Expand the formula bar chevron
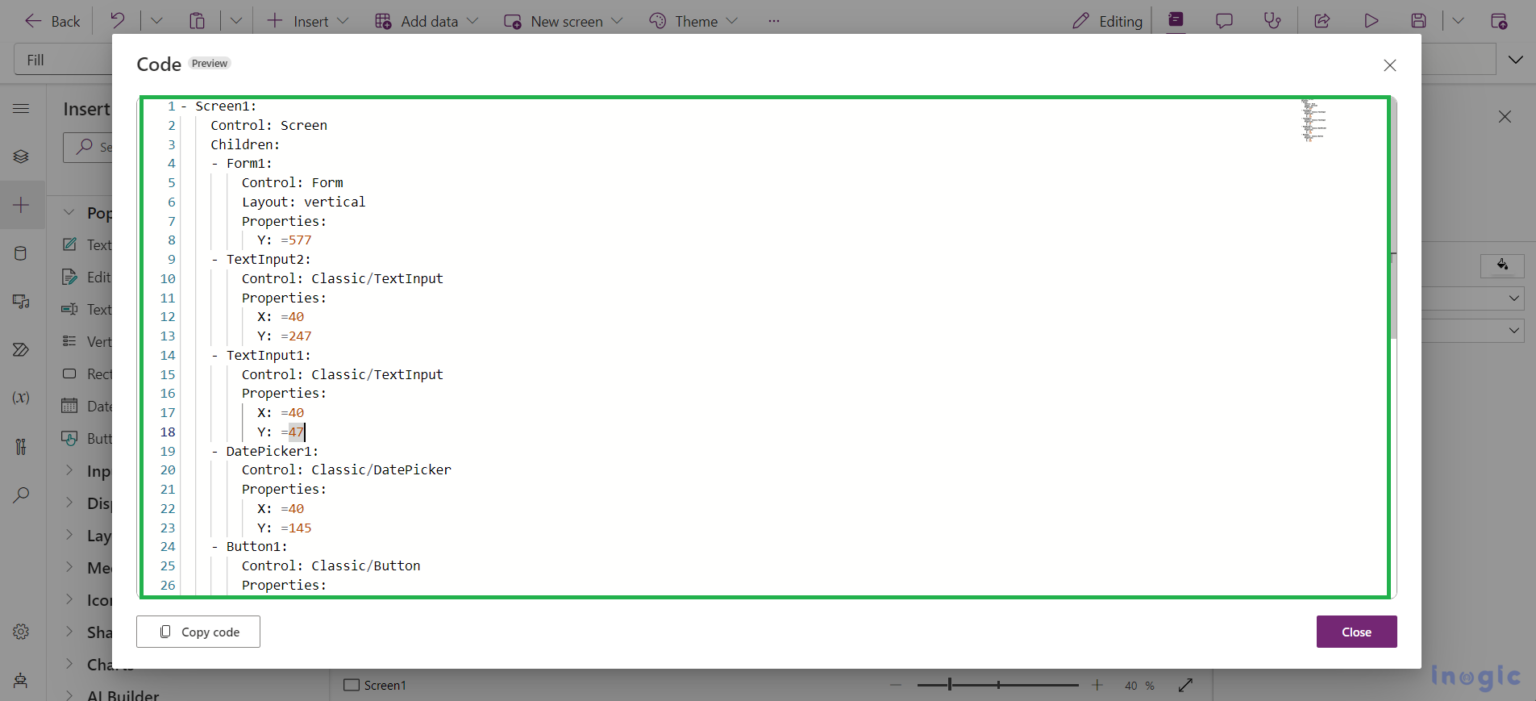This screenshot has height=701, width=1536. (1515, 60)
